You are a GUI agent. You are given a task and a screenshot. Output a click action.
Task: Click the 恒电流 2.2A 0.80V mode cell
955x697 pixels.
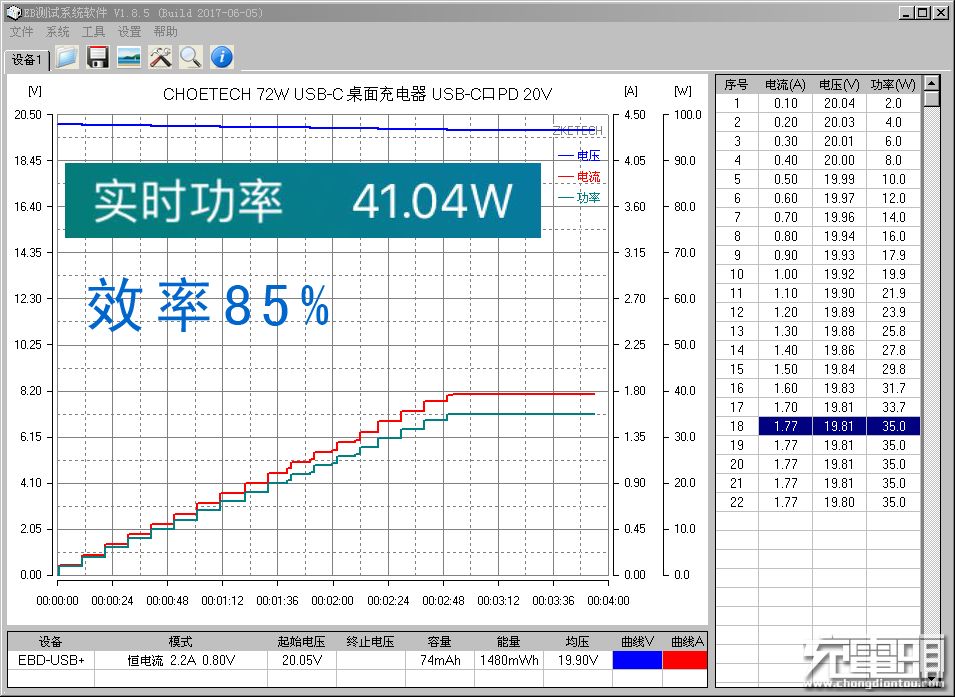pos(181,660)
